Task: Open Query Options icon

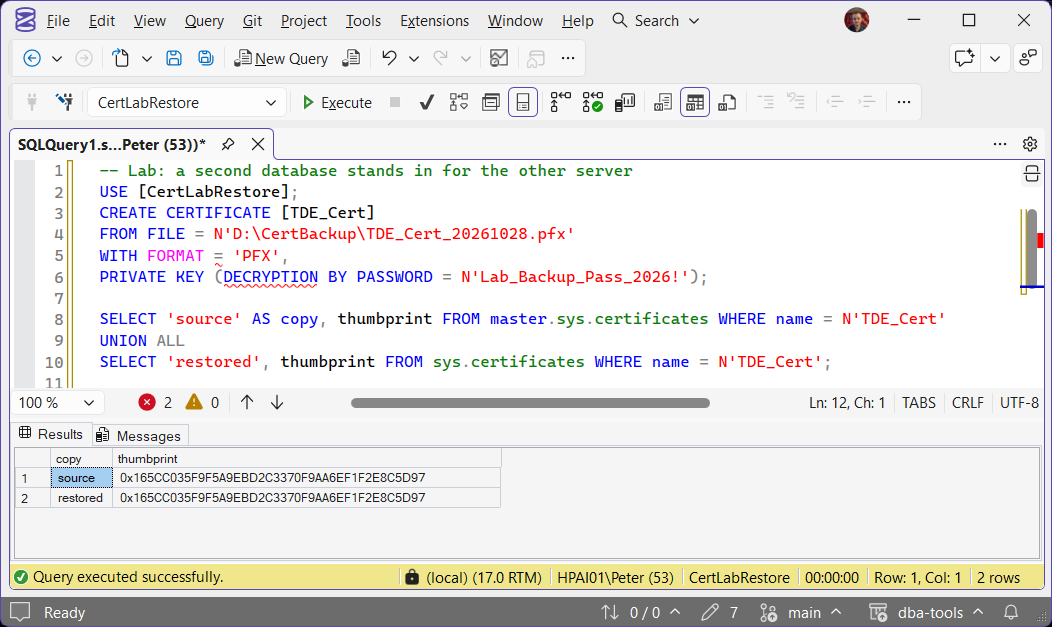Action: 491,103
